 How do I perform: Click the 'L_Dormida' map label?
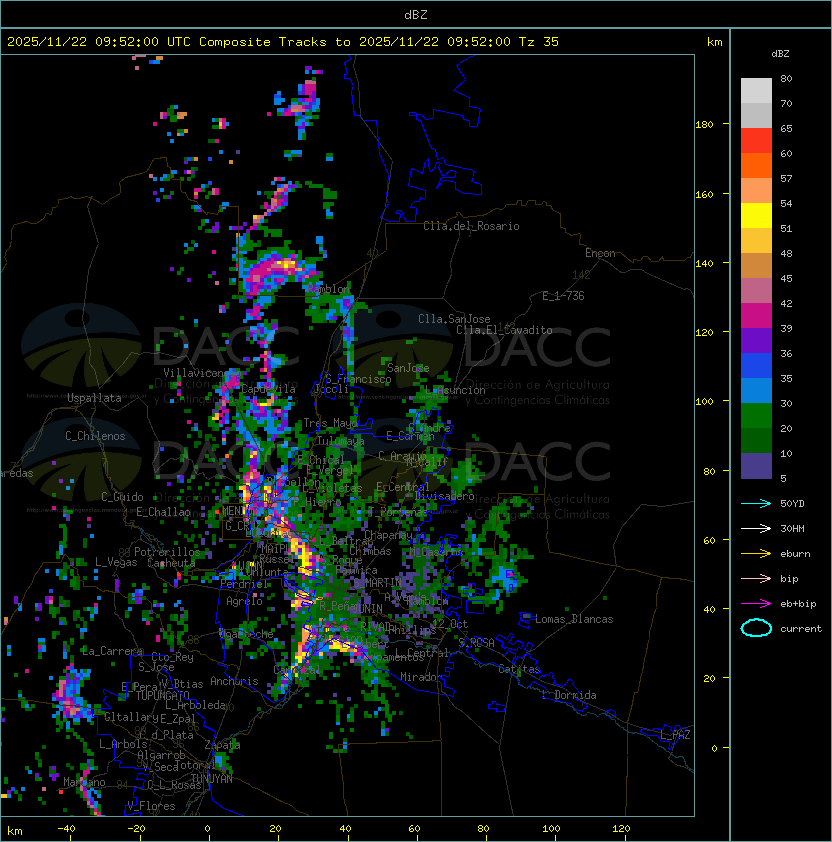[569, 695]
